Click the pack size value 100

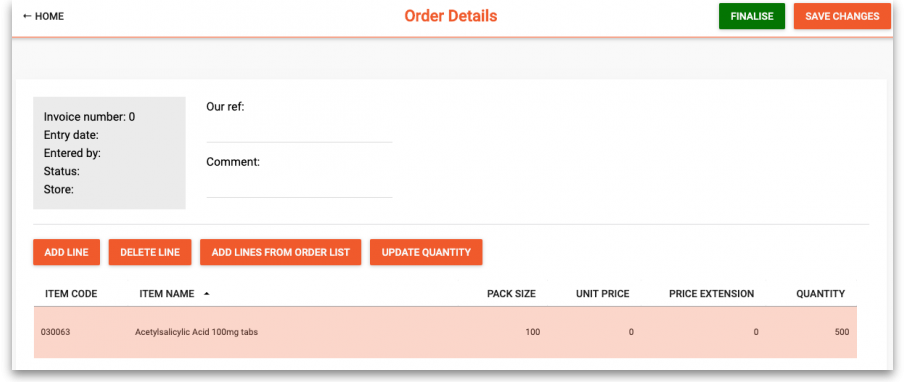533,332
